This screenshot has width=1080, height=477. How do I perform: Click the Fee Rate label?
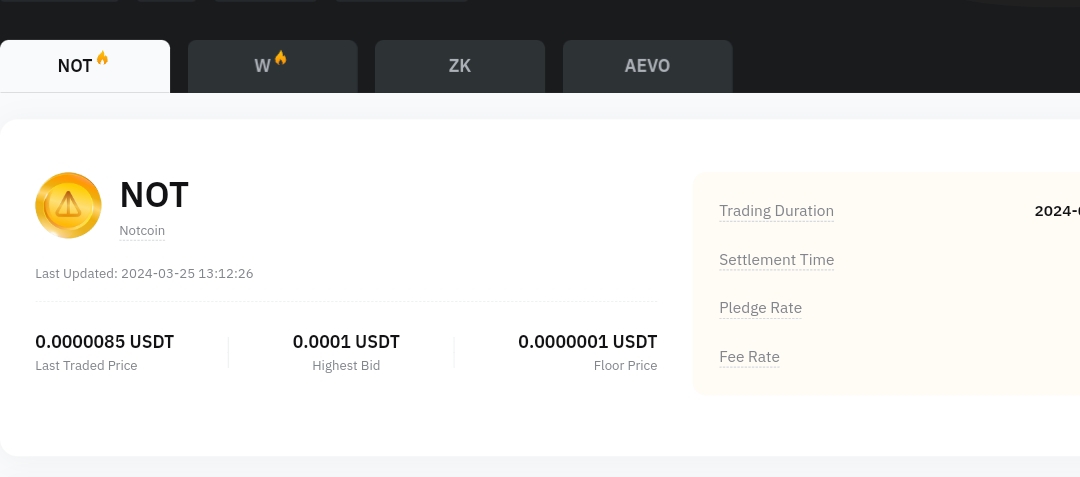pyautogui.click(x=749, y=357)
